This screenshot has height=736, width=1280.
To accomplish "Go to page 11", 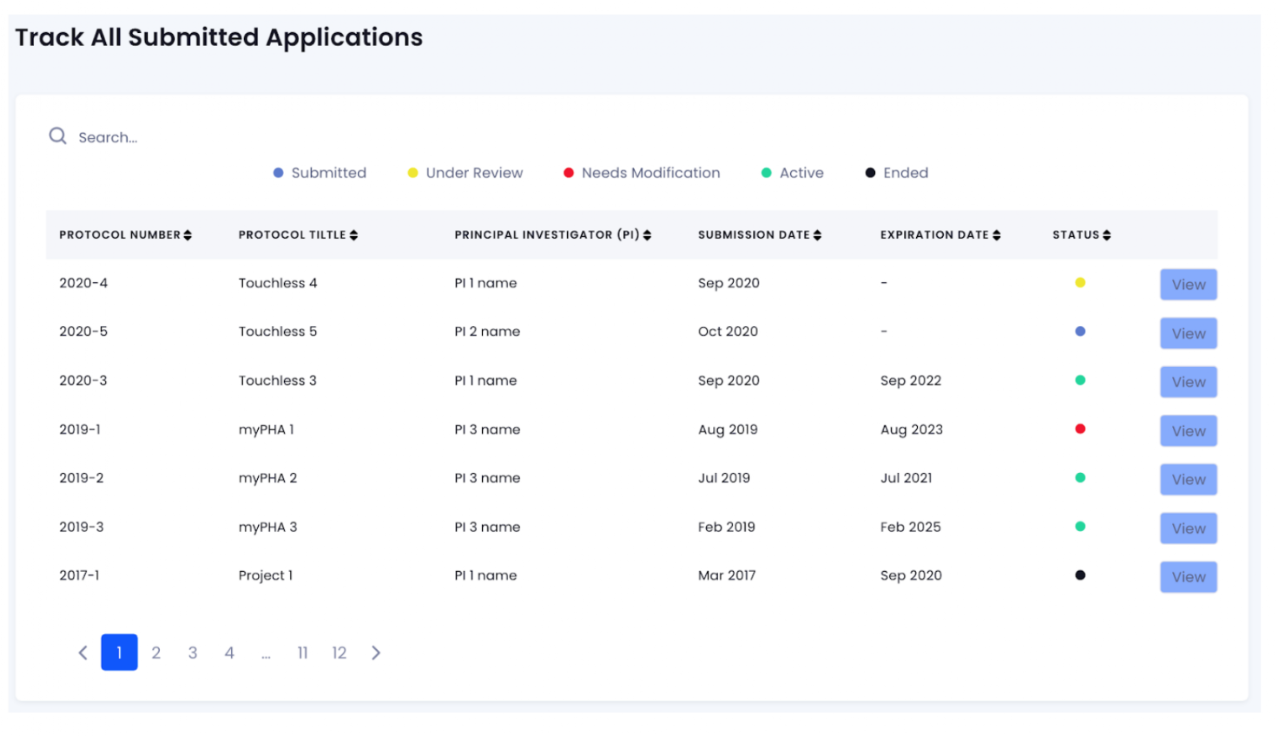I will pyautogui.click(x=302, y=653).
